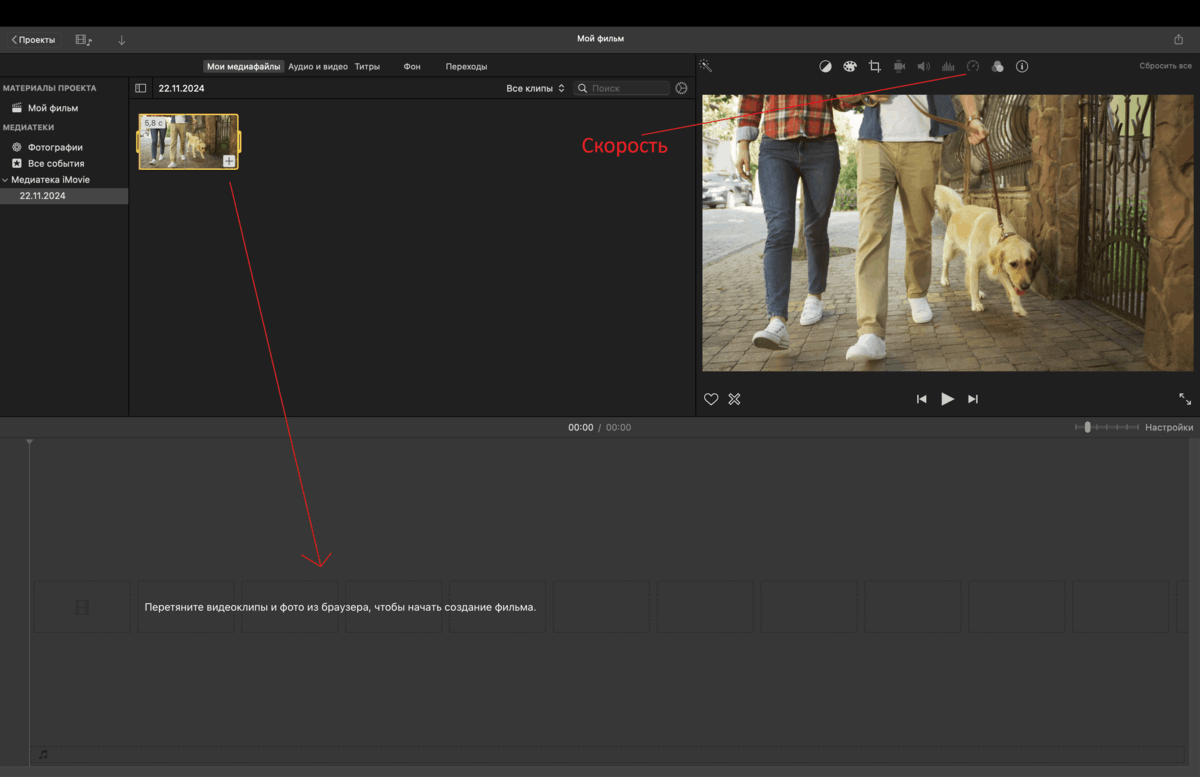Adjust the timeline zoom slider

click(1087, 427)
